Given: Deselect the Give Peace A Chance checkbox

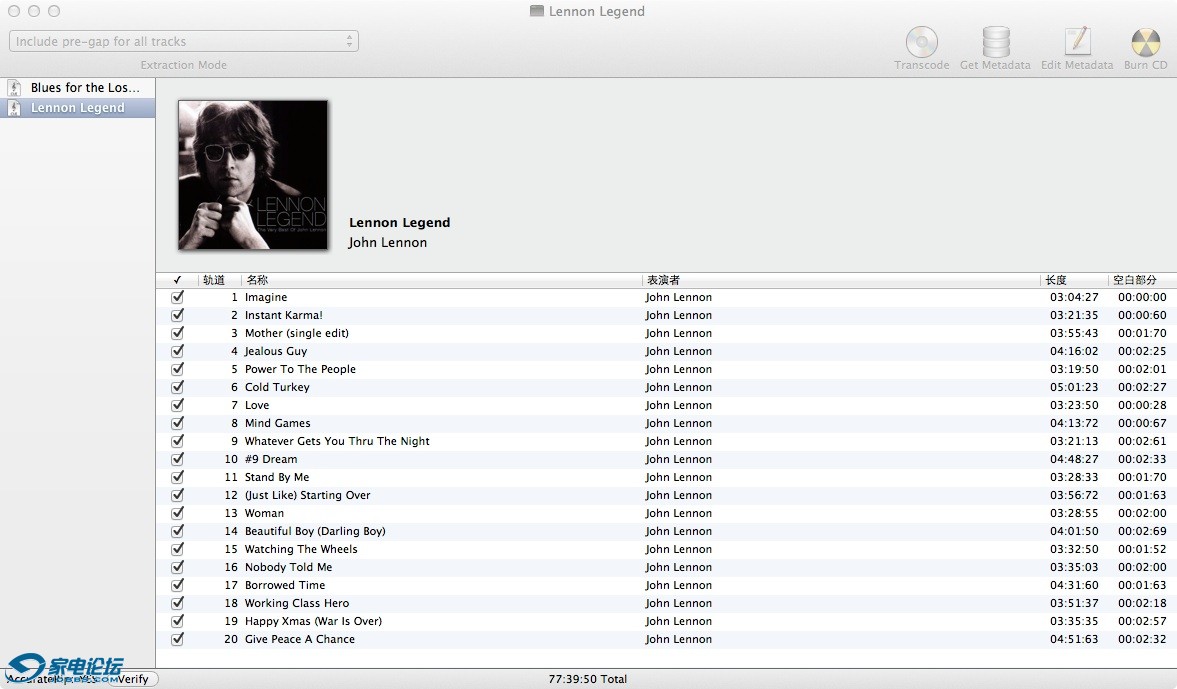Looking at the screenshot, I should pos(178,639).
